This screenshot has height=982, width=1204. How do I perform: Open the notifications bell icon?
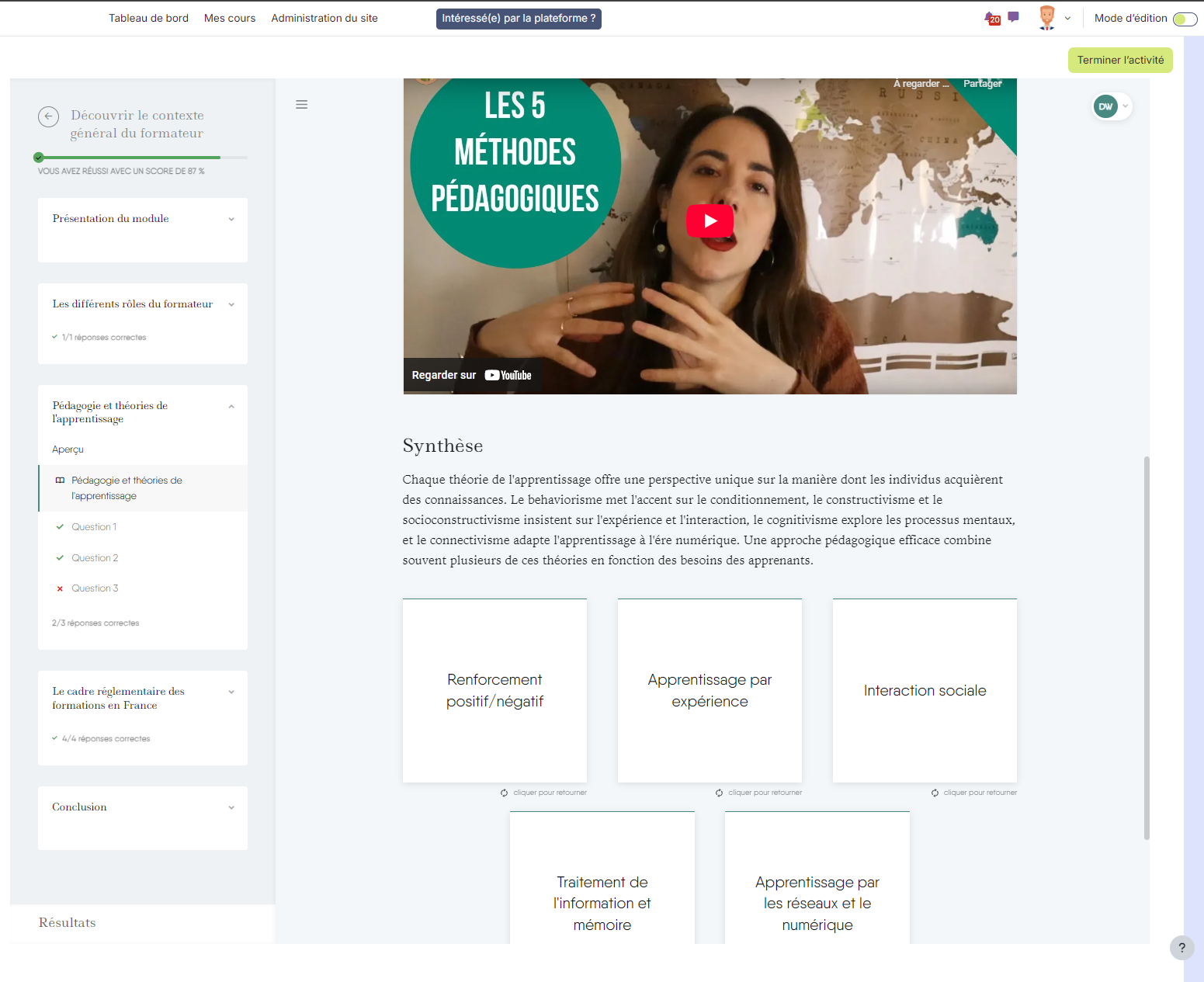[x=989, y=18]
